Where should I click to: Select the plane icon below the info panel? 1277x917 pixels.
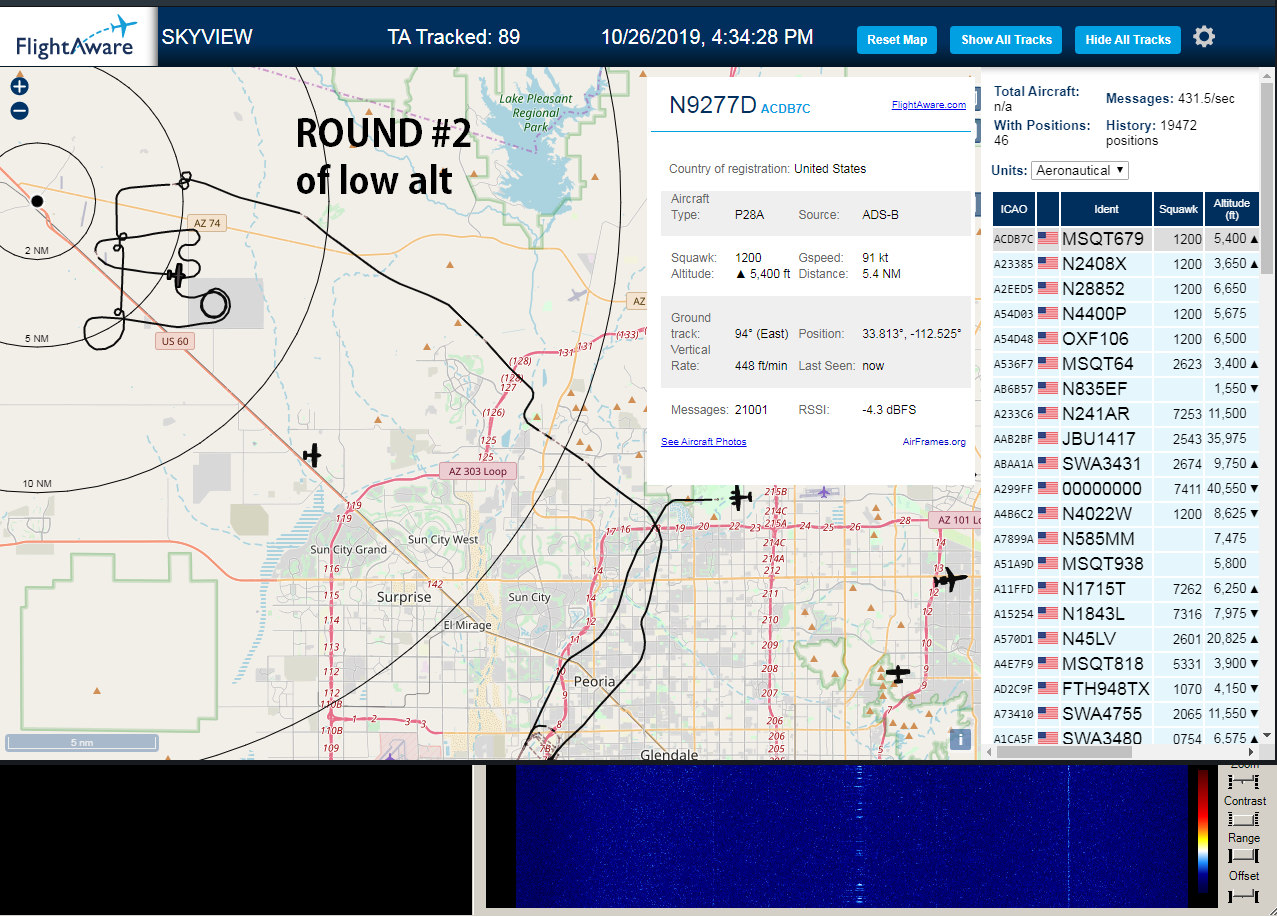740,496
